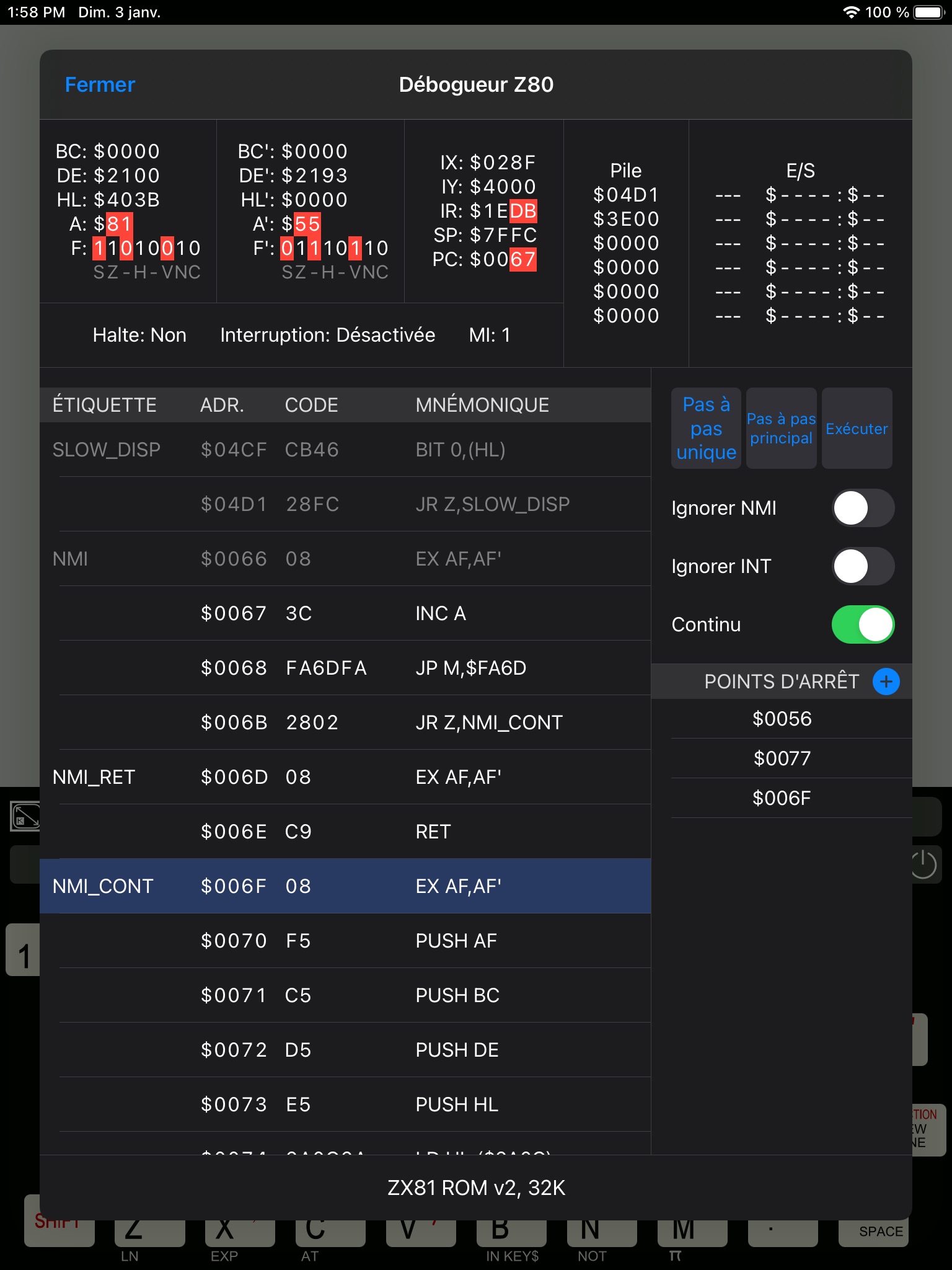Tap the IX register value $028F

point(503,162)
